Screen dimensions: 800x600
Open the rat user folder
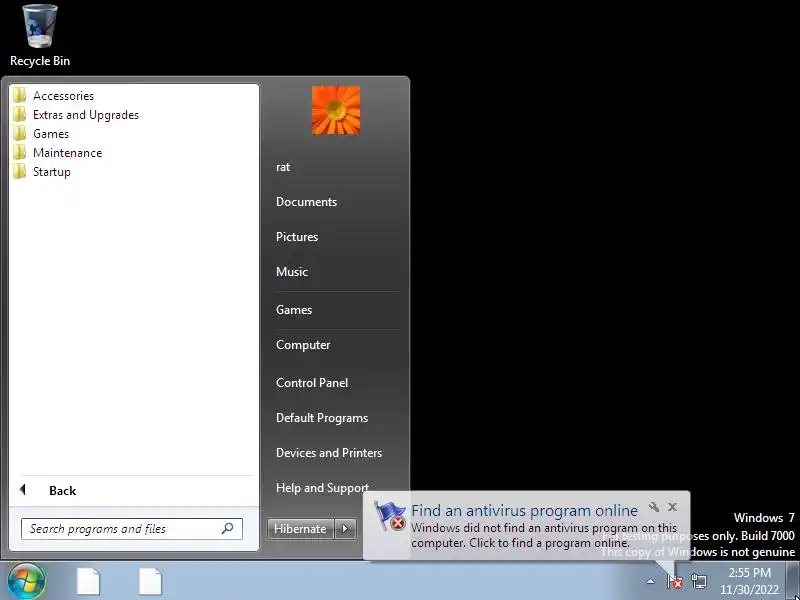coord(283,167)
